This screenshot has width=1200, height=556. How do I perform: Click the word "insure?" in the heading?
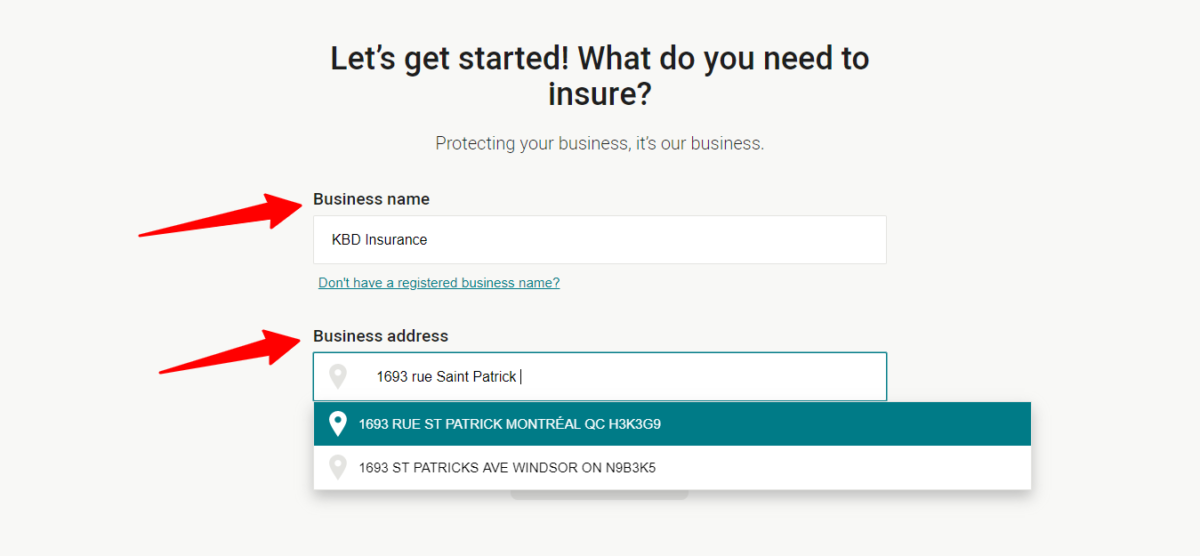(x=600, y=95)
